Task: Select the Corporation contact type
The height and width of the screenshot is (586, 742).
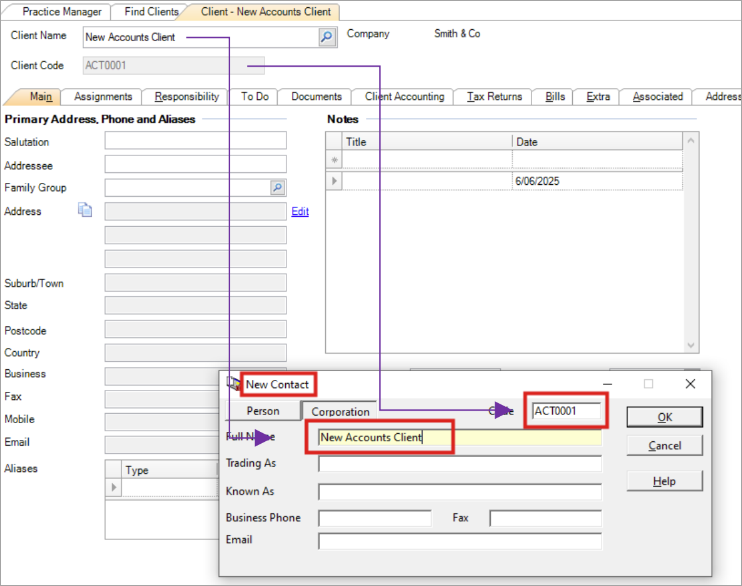Action: coord(340,411)
